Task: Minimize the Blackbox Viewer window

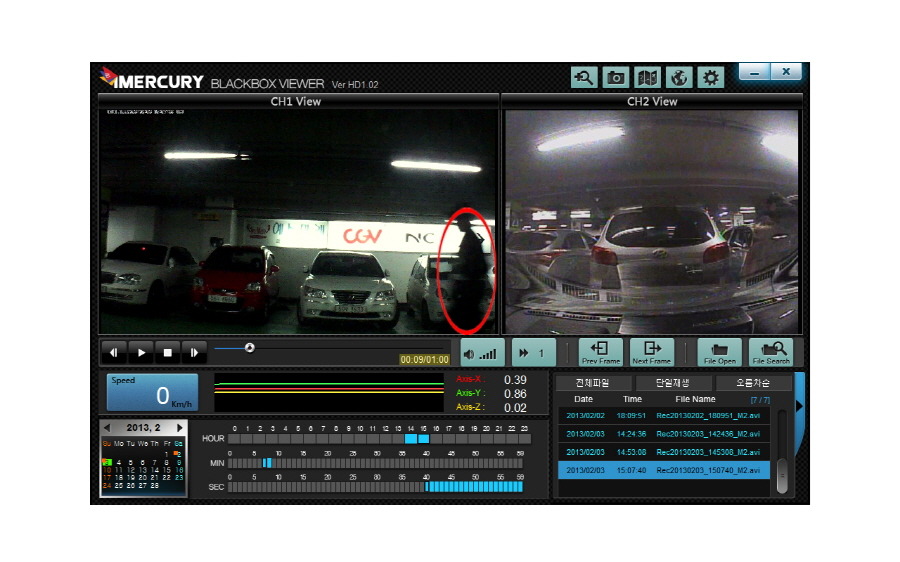Action: 754,72
